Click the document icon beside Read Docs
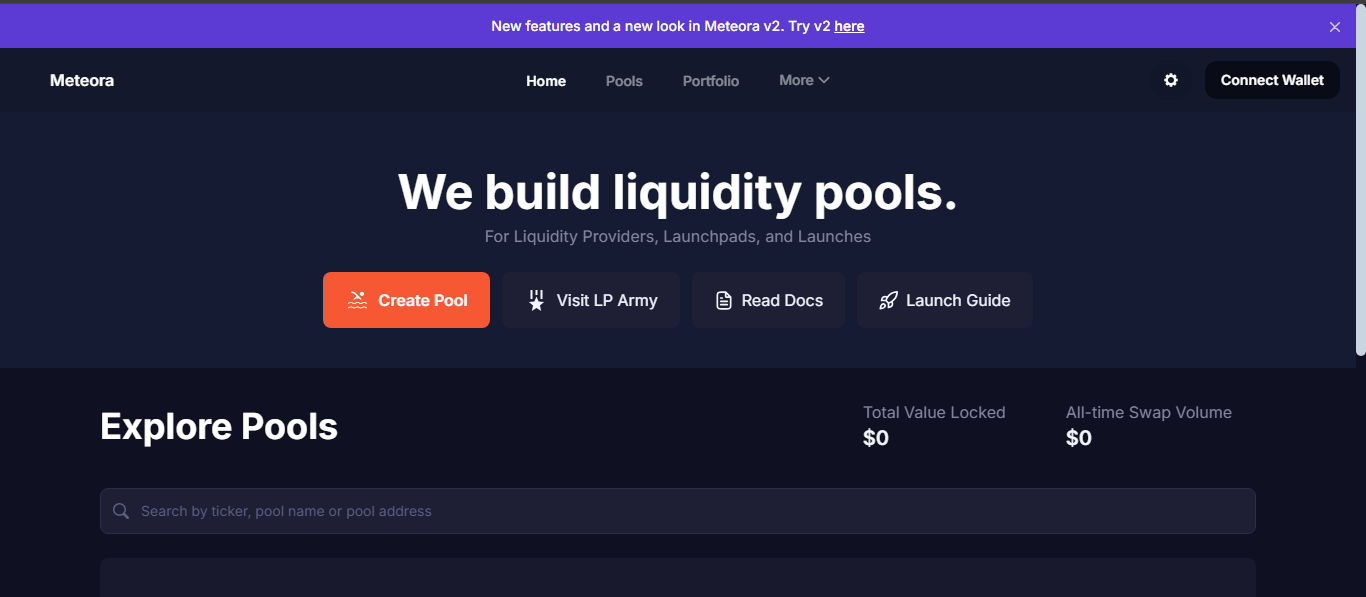This screenshot has width=1366, height=597. point(724,300)
